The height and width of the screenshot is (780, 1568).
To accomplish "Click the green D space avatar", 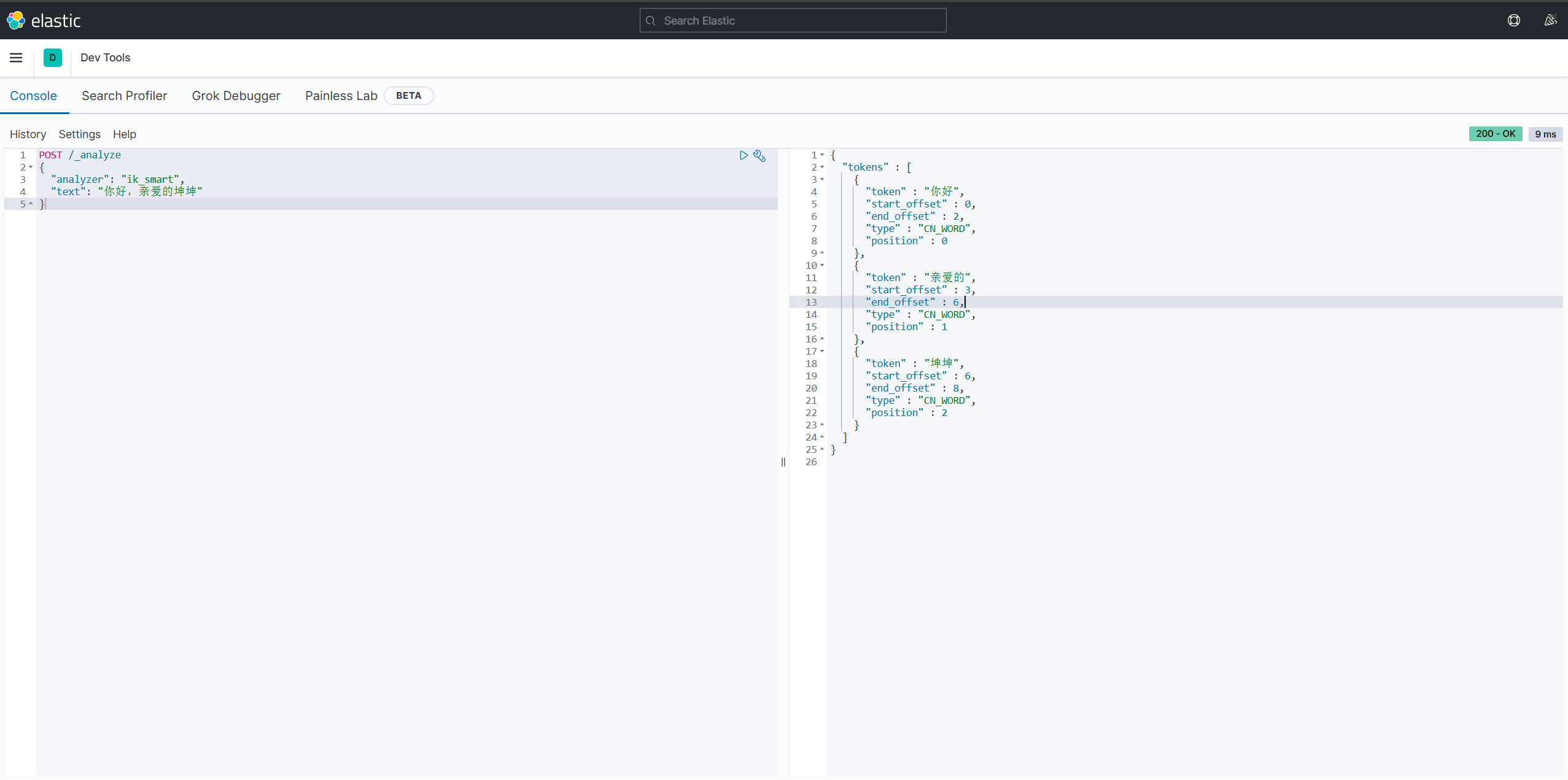I will (x=53, y=58).
